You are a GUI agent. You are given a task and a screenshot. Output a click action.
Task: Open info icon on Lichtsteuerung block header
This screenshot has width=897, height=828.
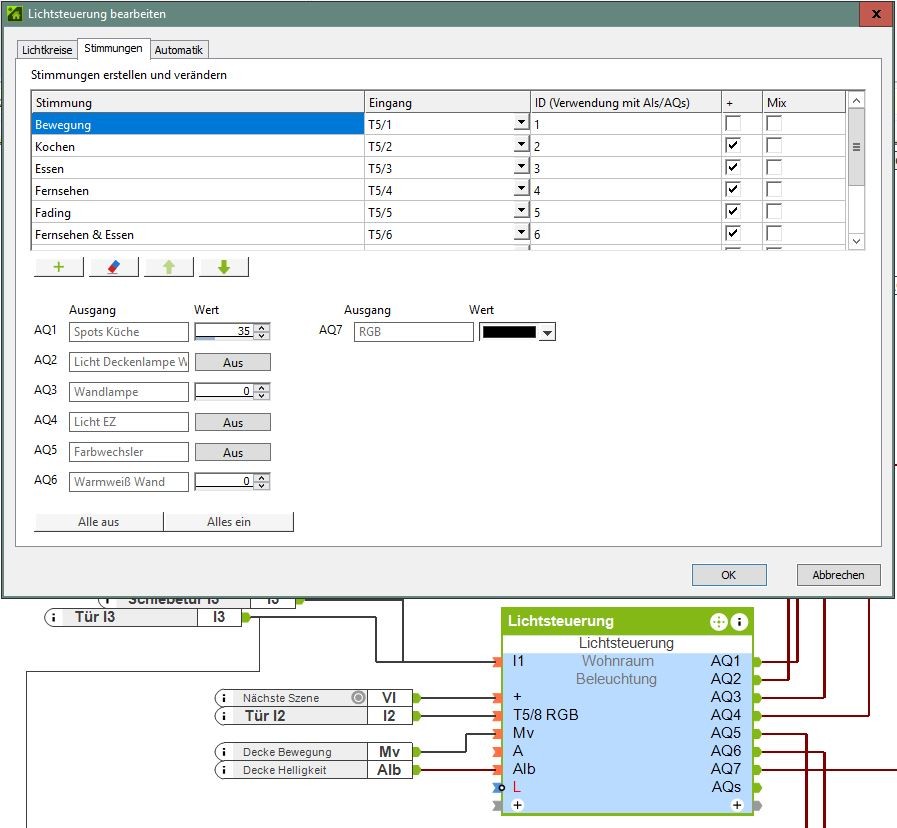(x=740, y=622)
